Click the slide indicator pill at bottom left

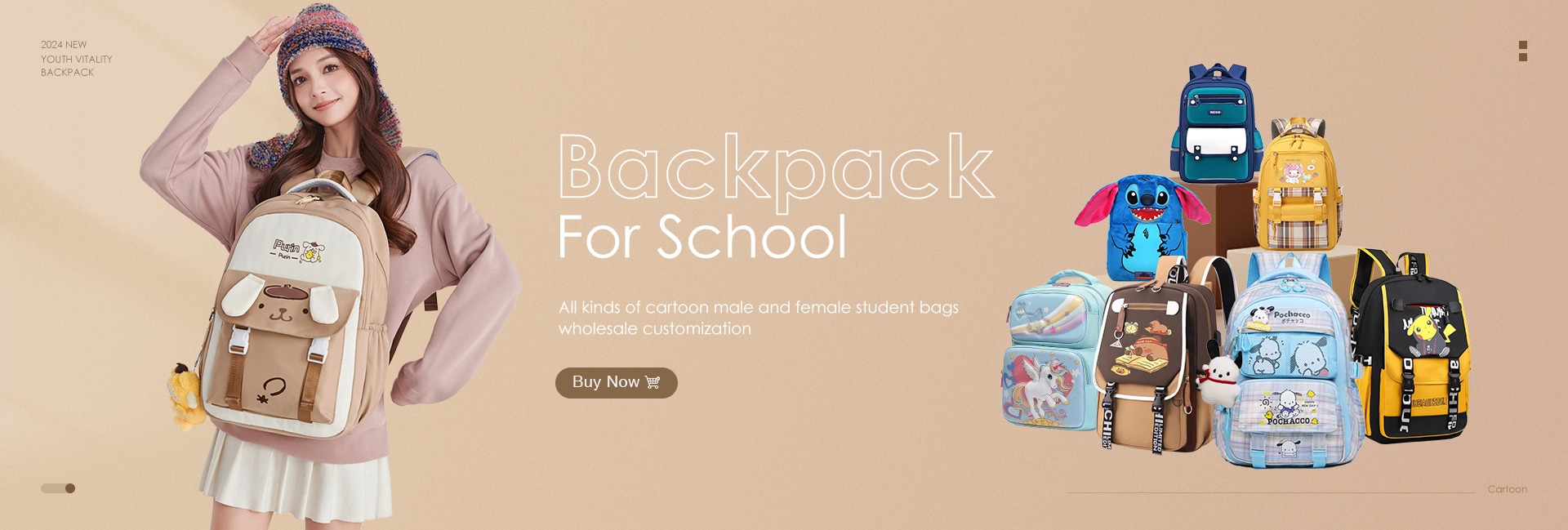point(58,488)
